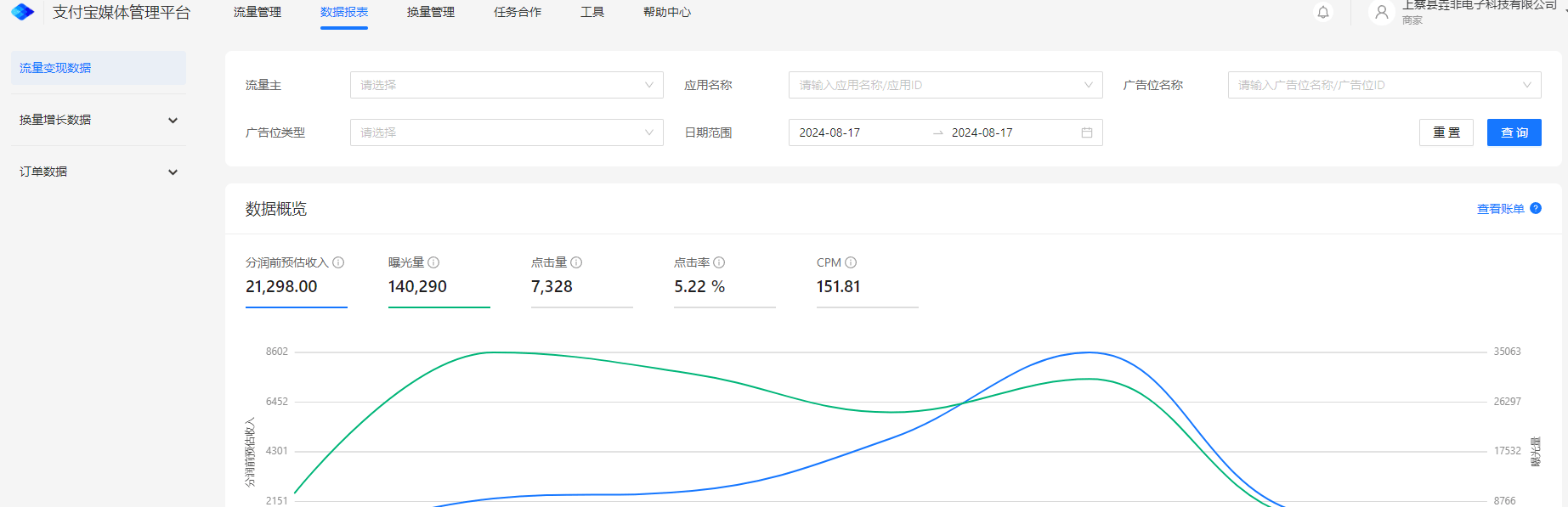Open the calendar icon in date range

click(1087, 132)
